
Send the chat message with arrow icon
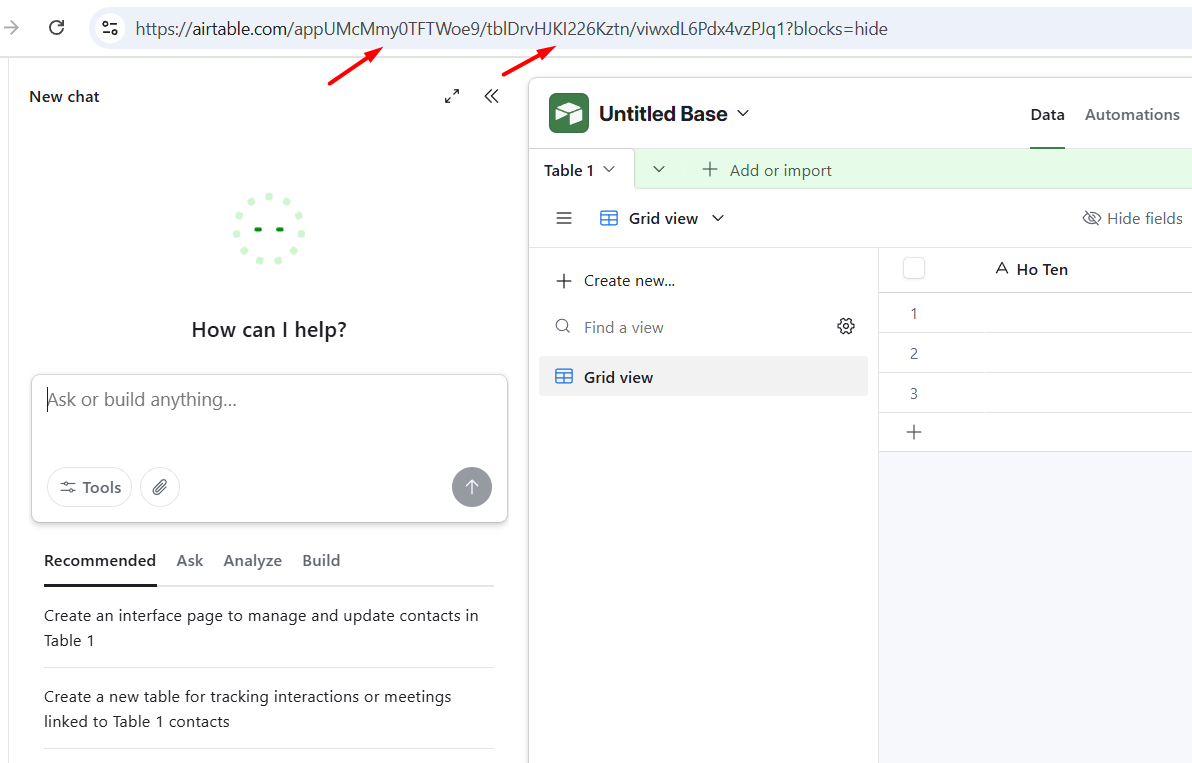click(471, 487)
